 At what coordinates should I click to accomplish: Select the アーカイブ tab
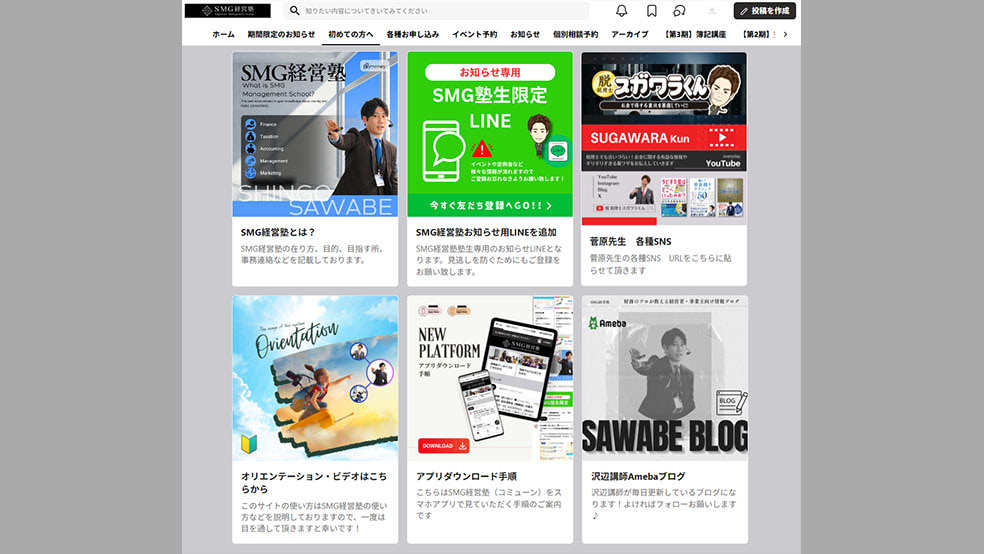[x=630, y=34]
